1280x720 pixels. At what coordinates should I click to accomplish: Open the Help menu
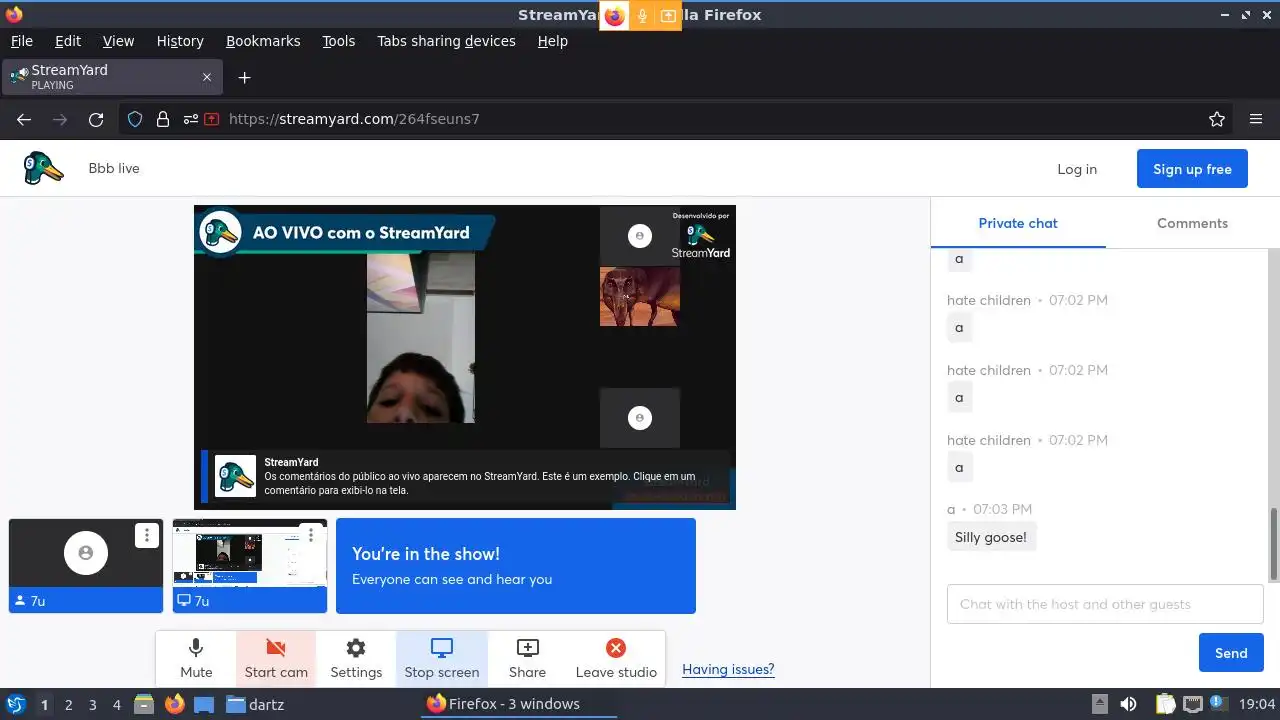553,41
